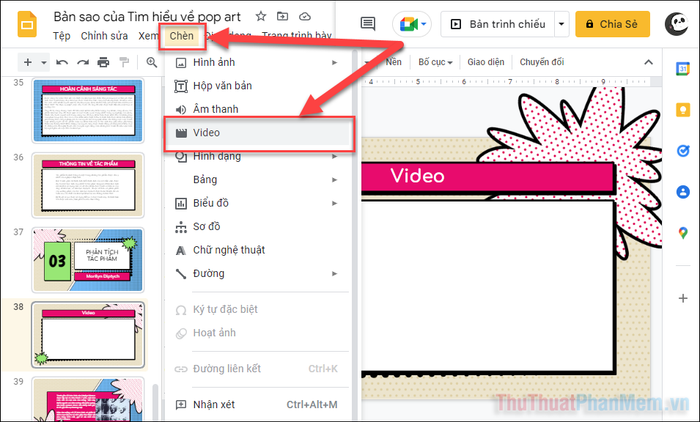Expand the new slide layout dropdown
The height and width of the screenshot is (422, 700).
click(x=44, y=63)
